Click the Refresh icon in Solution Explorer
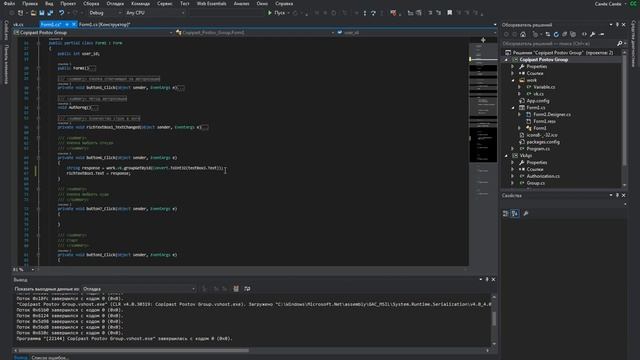Viewport: 640px width, 360px height. 556,34
